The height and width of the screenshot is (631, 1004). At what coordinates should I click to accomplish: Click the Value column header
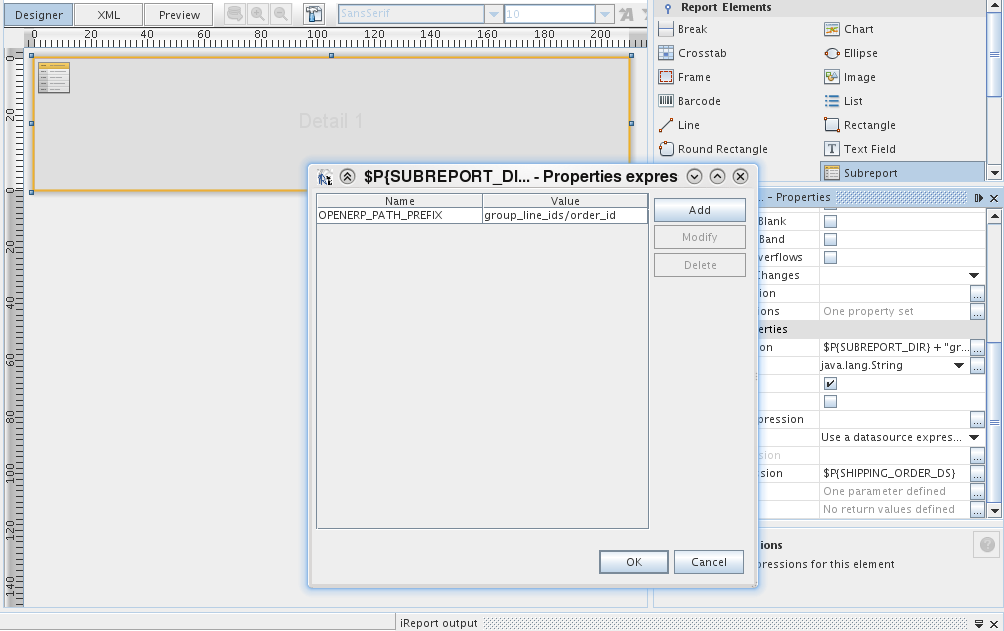click(565, 201)
